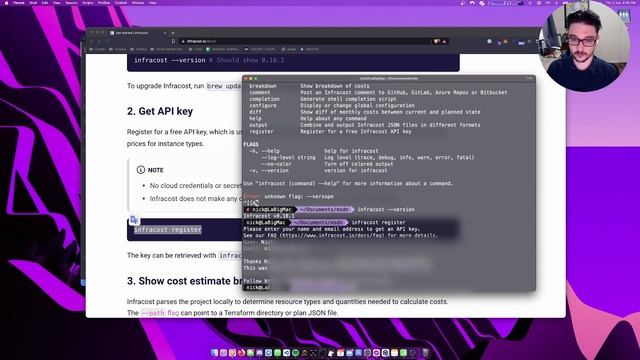The height and width of the screenshot is (360, 640).
Task: Open App Store from the Dock
Action: 358,353
